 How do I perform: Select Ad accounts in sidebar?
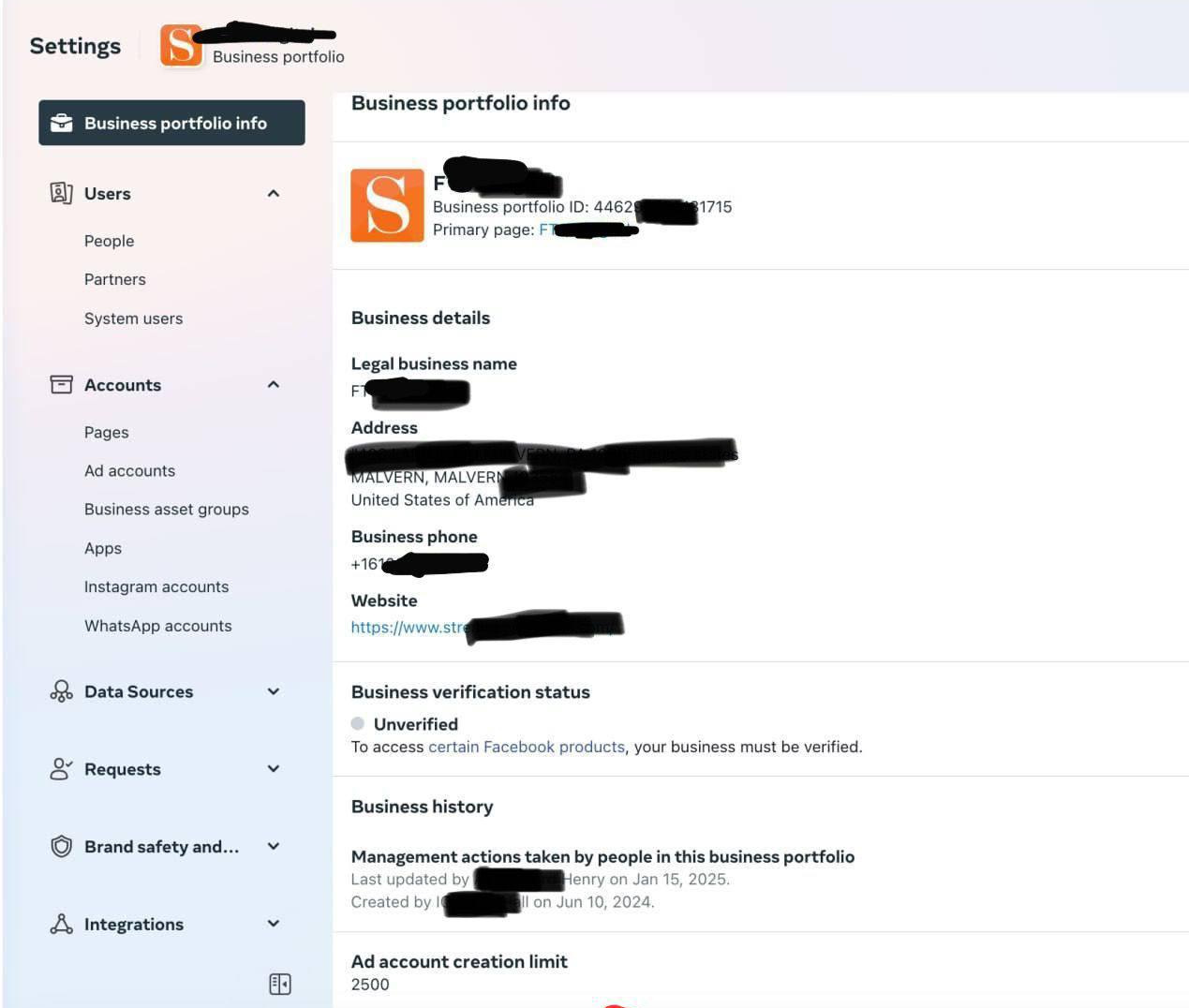click(129, 471)
